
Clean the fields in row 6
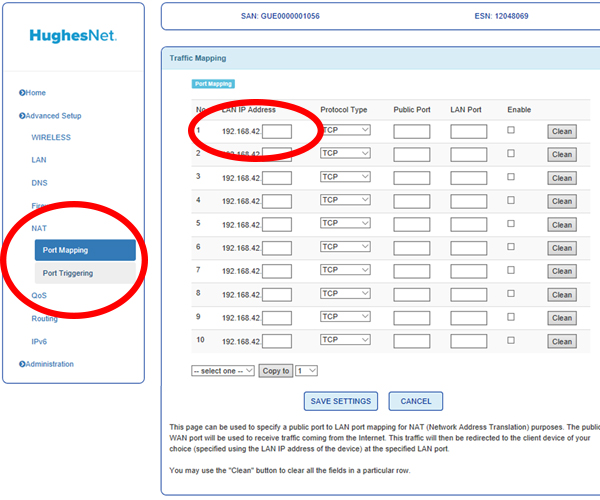coord(562,248)
